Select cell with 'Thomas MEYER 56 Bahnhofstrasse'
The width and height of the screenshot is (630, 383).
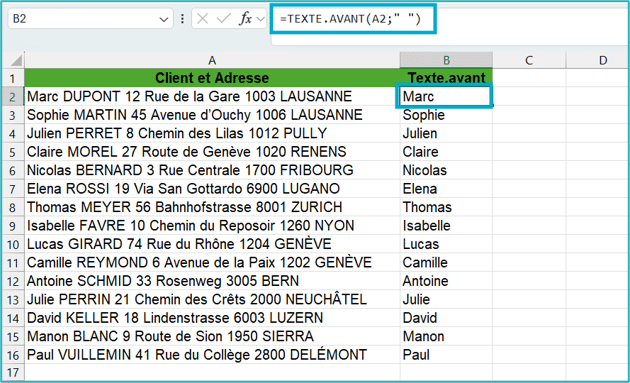pyautogui.click(x=212, y=207)
